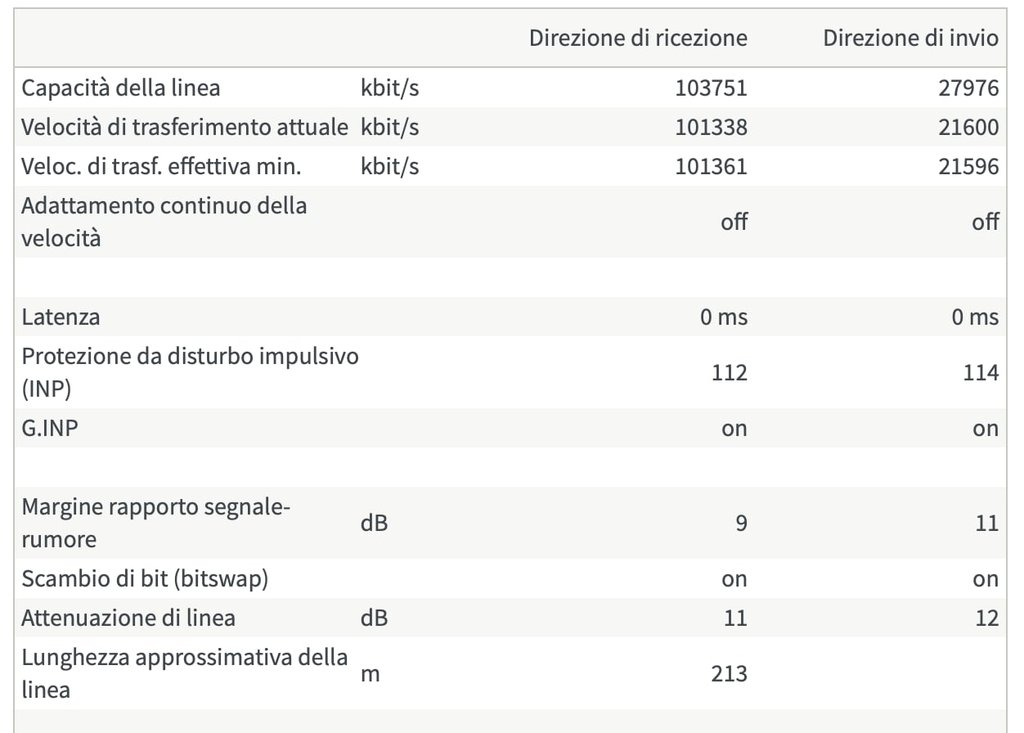Image resolution: width=1024 pixels, height=733 pixels.
Task: Click the current send rate value 21600
Action: tap(969, 127)
